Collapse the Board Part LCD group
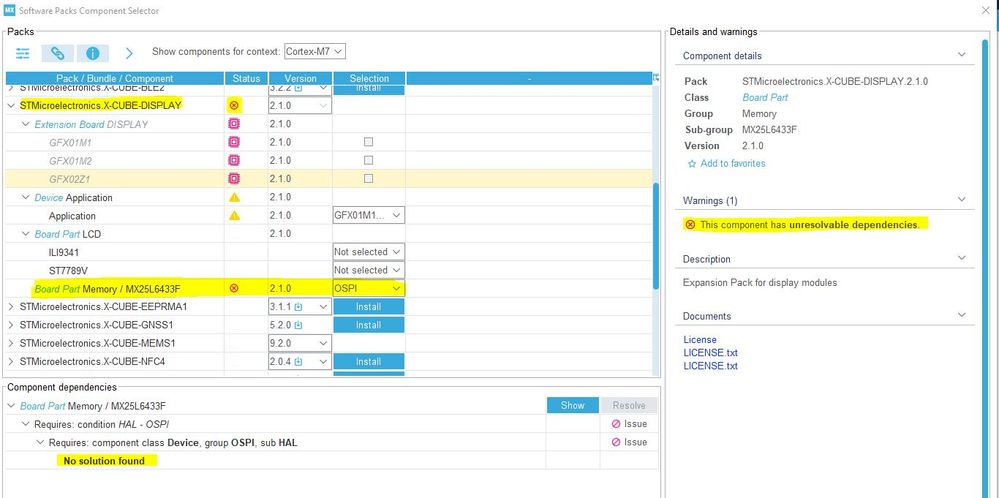Screen dimensions: 999x498 tap(25, 234)
